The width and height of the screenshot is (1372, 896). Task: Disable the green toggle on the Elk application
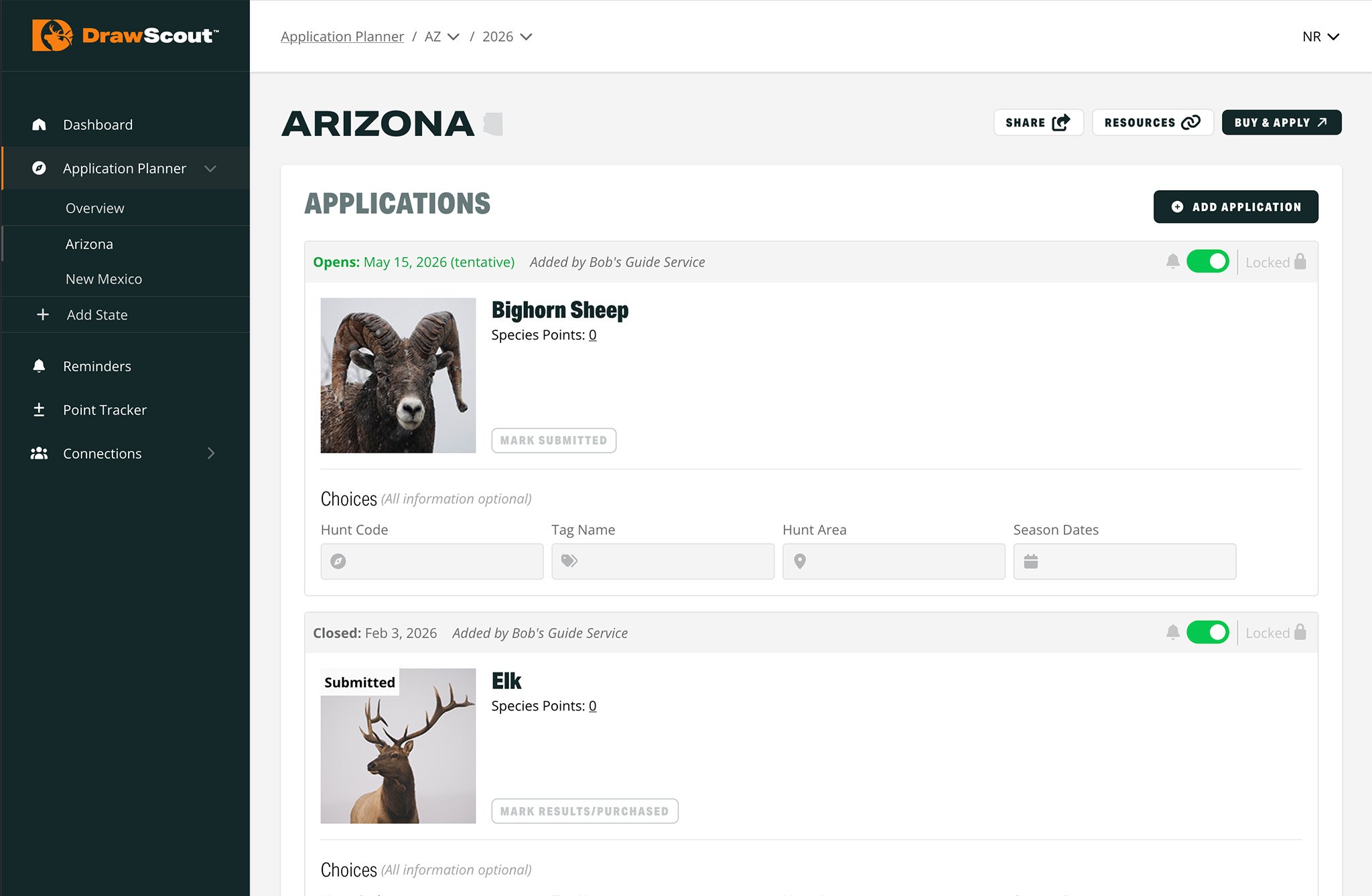(1208, 631)
